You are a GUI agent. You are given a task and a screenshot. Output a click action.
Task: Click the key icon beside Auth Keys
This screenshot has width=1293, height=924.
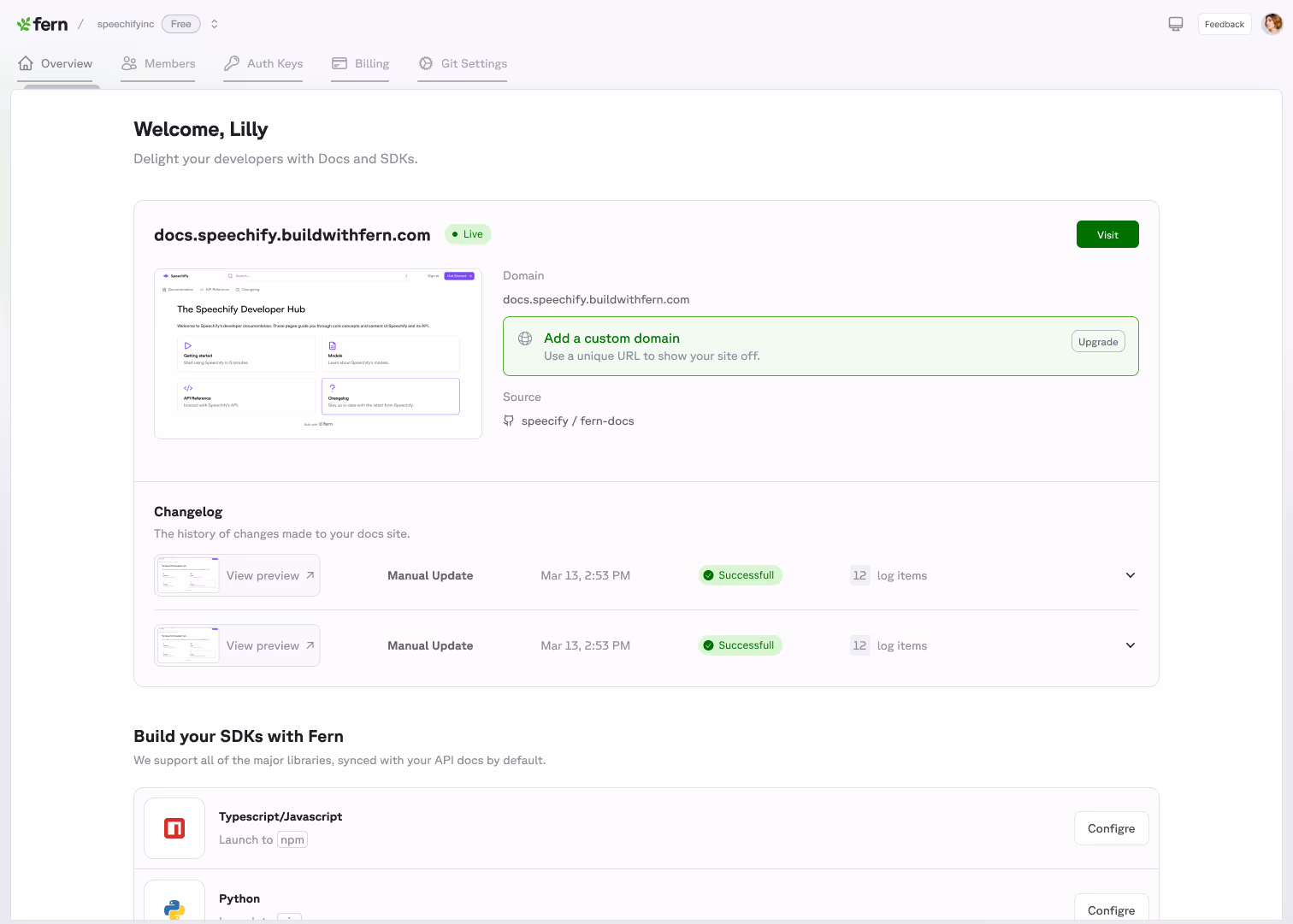click(232, 63)
